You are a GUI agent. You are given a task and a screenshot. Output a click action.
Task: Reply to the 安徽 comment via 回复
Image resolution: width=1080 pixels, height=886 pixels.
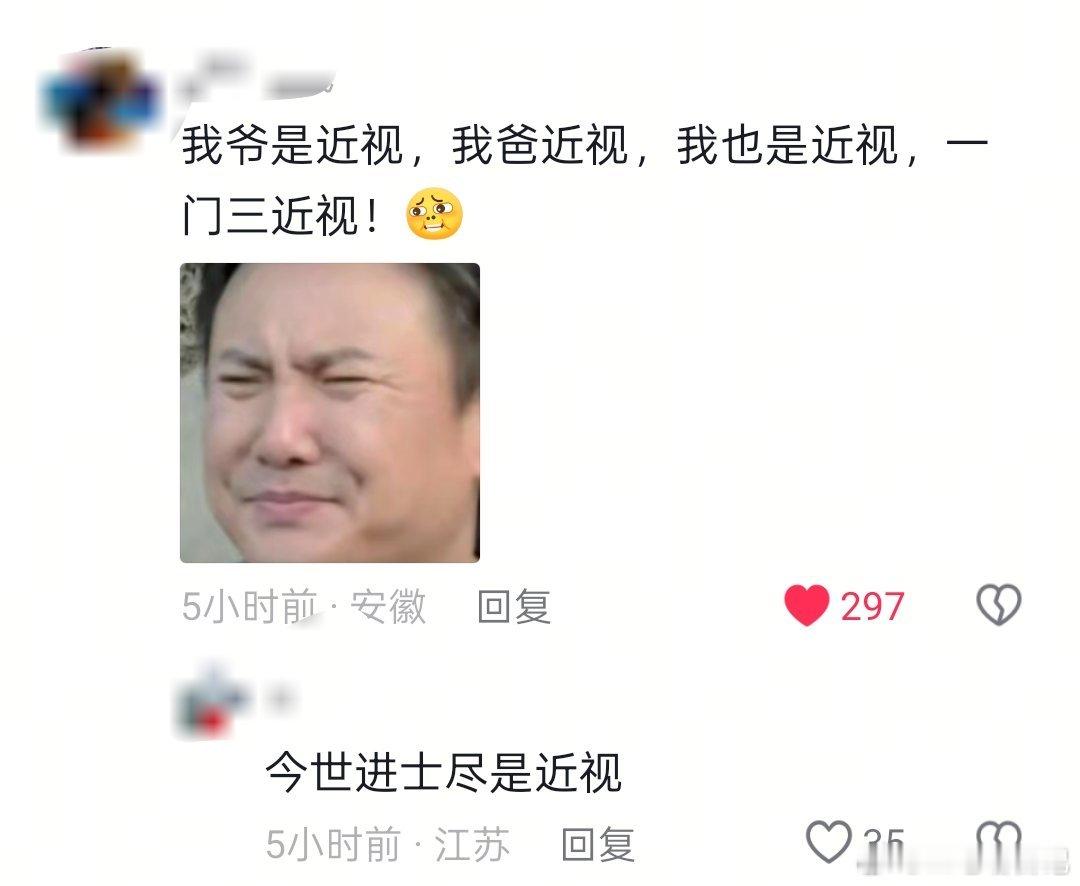pos(515,607)
